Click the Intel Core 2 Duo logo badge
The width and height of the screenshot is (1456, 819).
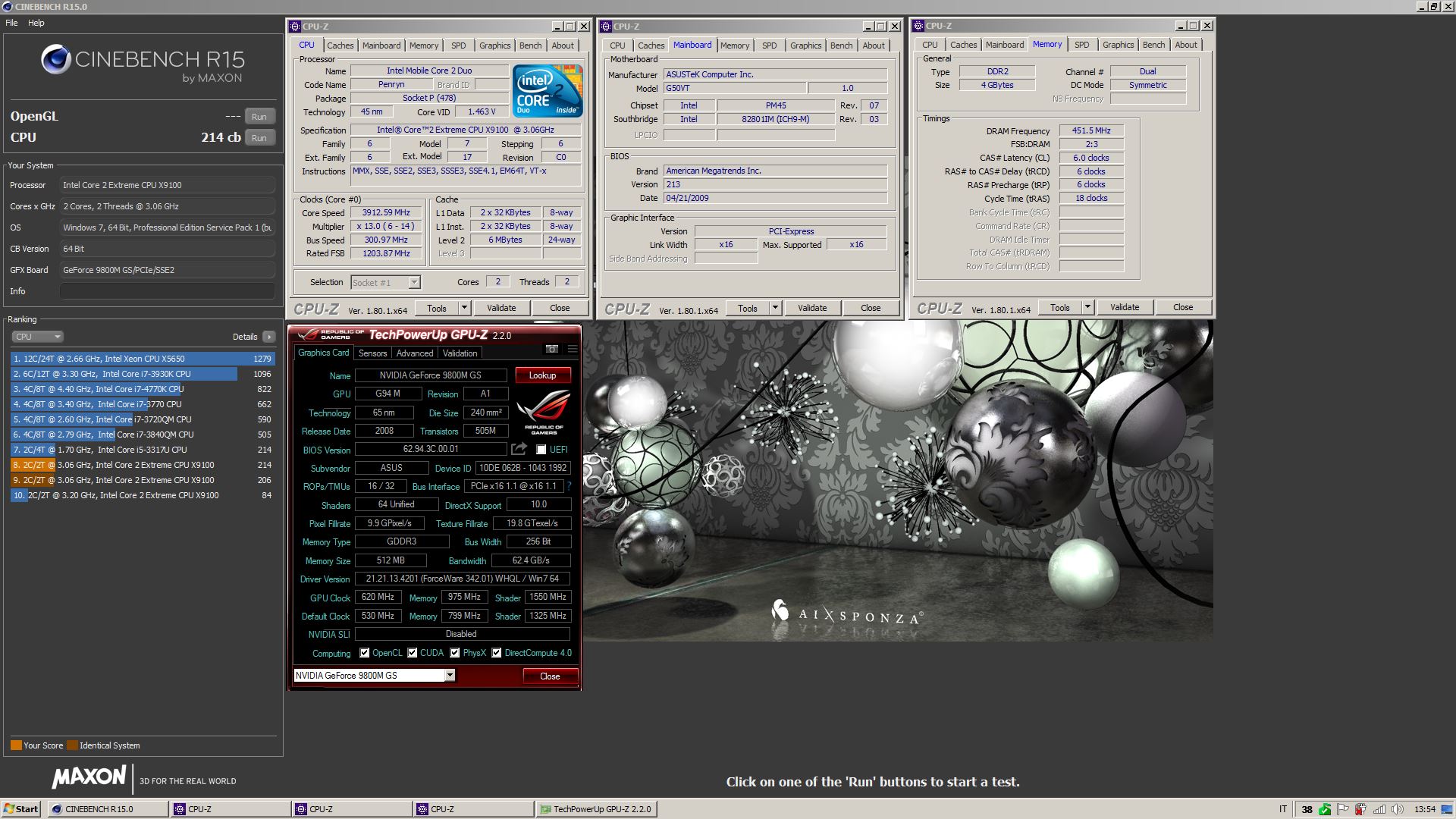[548, 91]
